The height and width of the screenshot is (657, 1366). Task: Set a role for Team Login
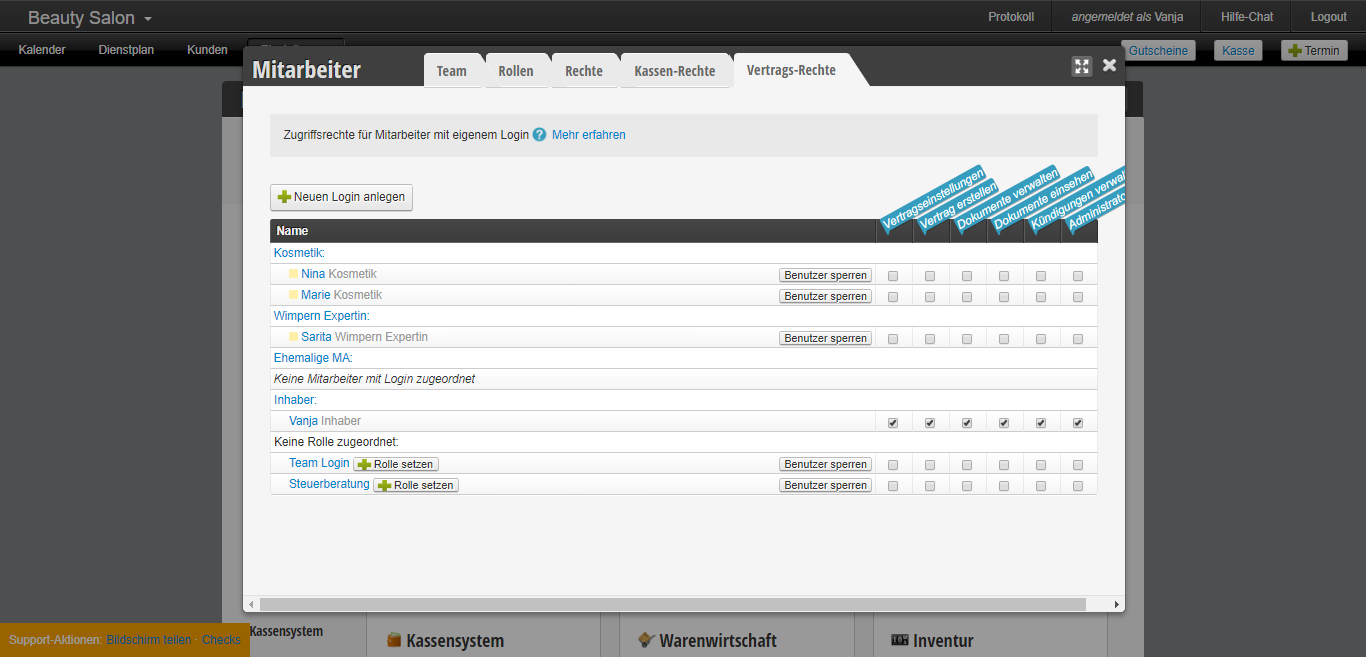(x=396, y=464)
